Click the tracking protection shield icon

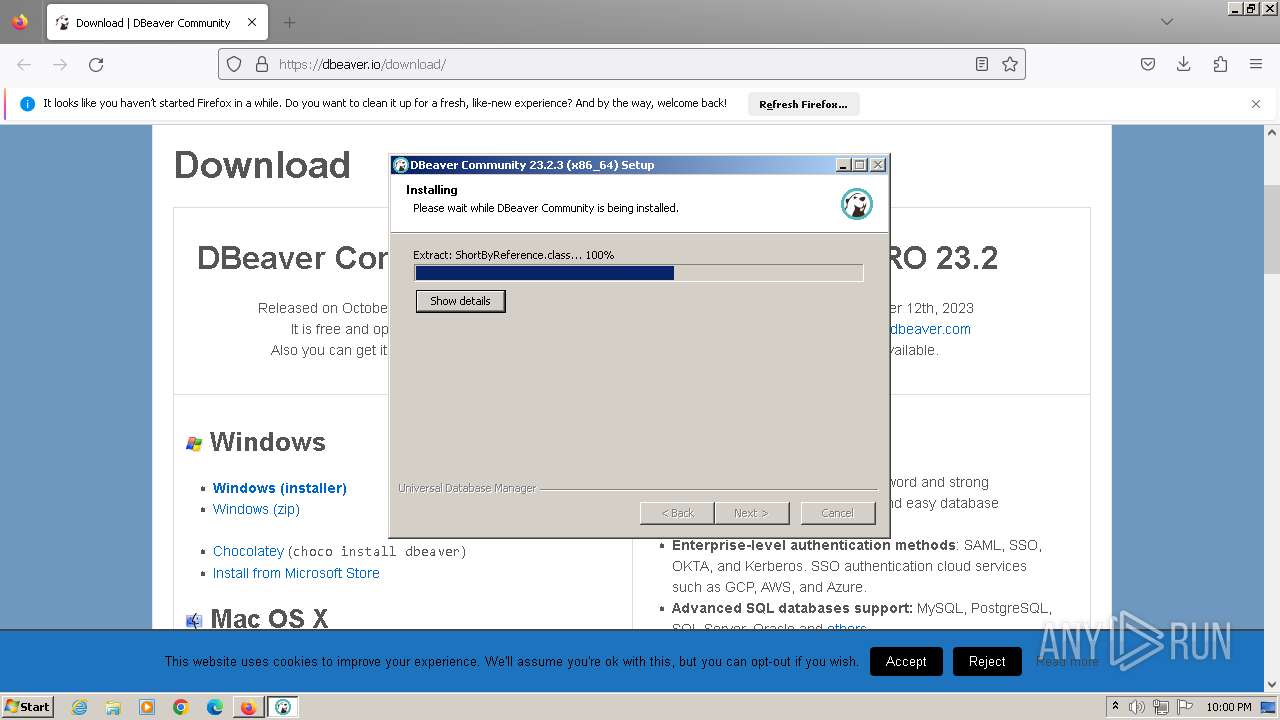pos(234,64)
